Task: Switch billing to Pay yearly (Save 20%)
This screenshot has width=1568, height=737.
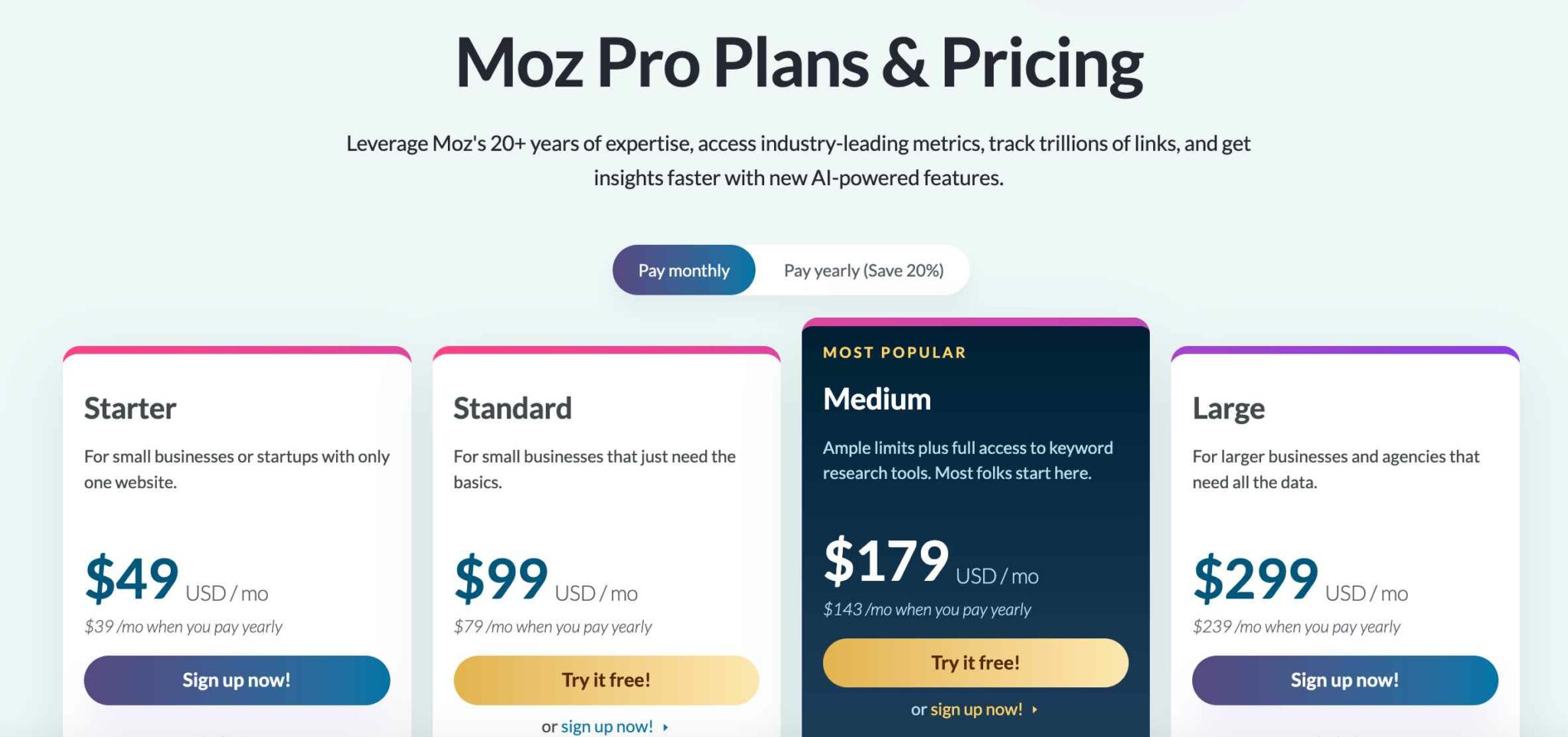Action: 862,269
